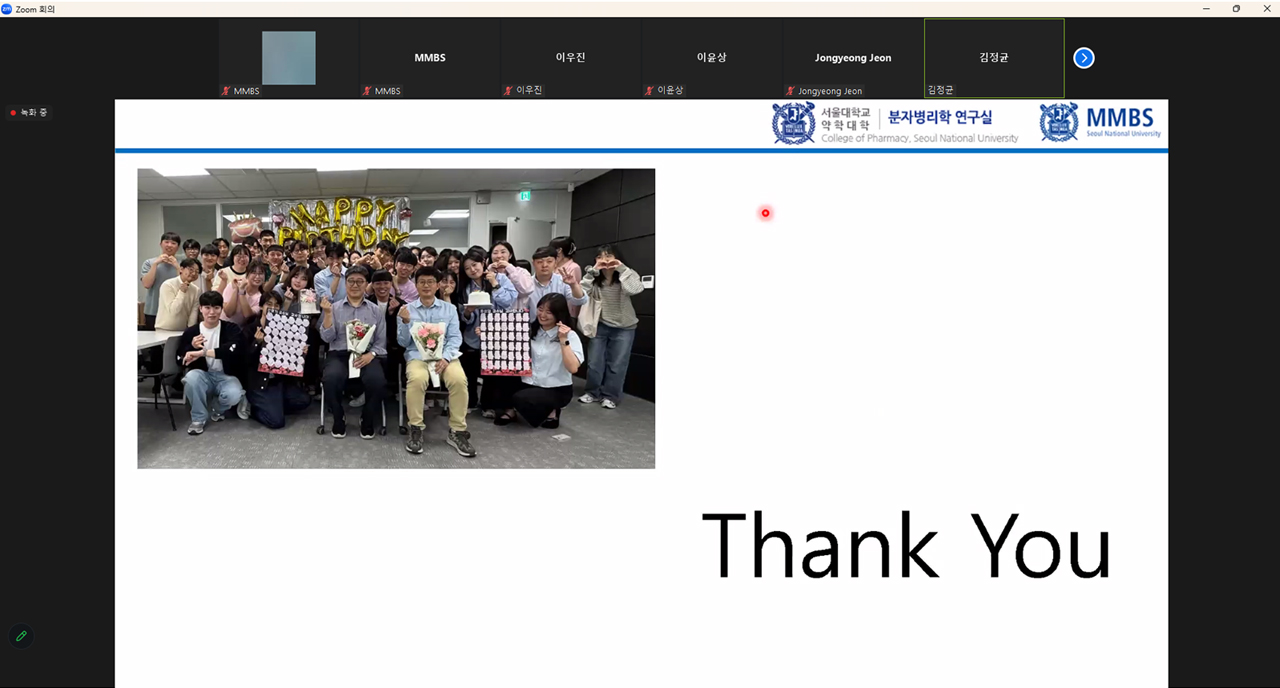The height and width of the screenshot is (688, 1280).
Task: Click the red laser pointer dot
Action: click(x=765, y=213)
